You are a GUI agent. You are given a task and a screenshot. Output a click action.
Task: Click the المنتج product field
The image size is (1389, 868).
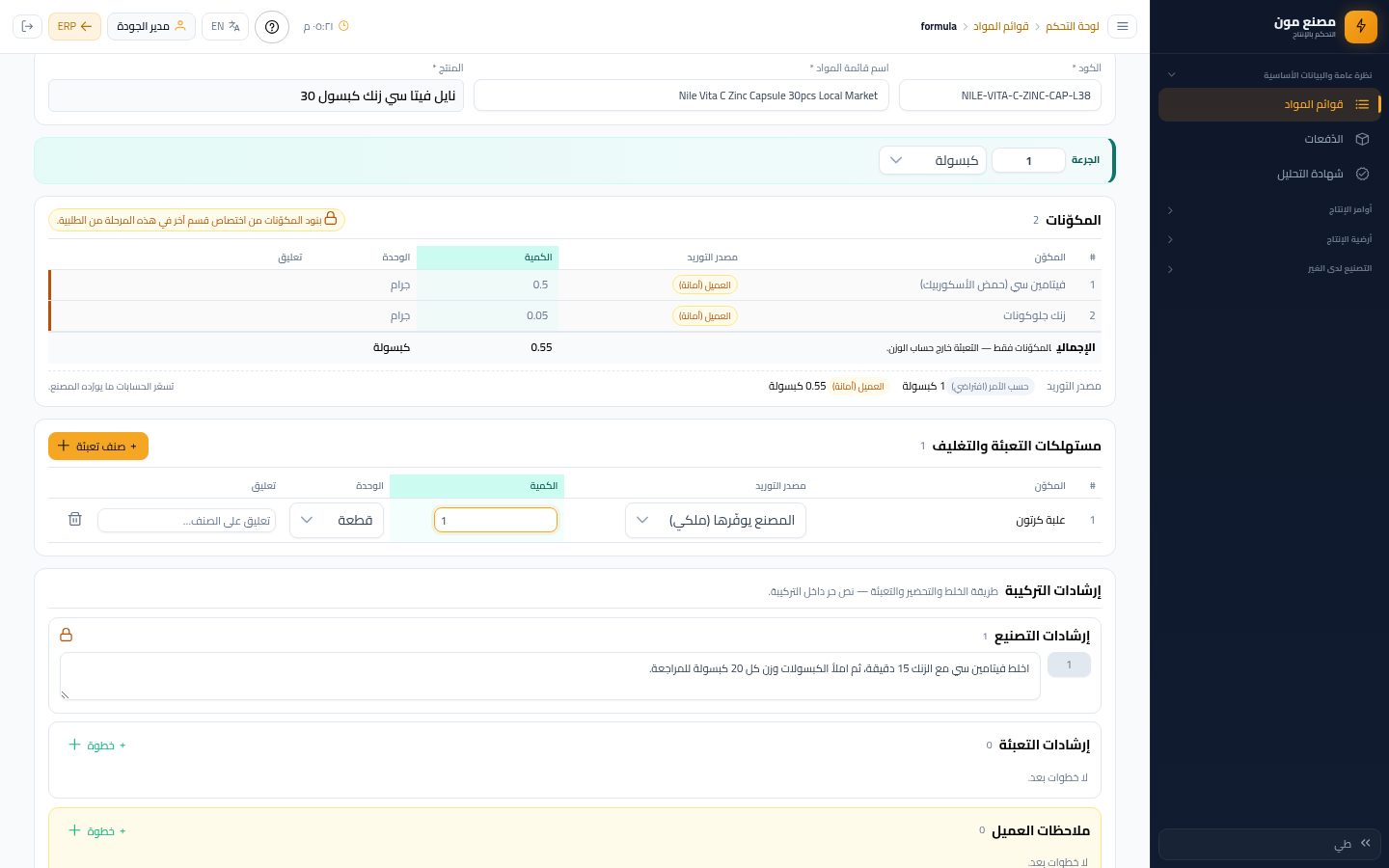pos(256,95)
